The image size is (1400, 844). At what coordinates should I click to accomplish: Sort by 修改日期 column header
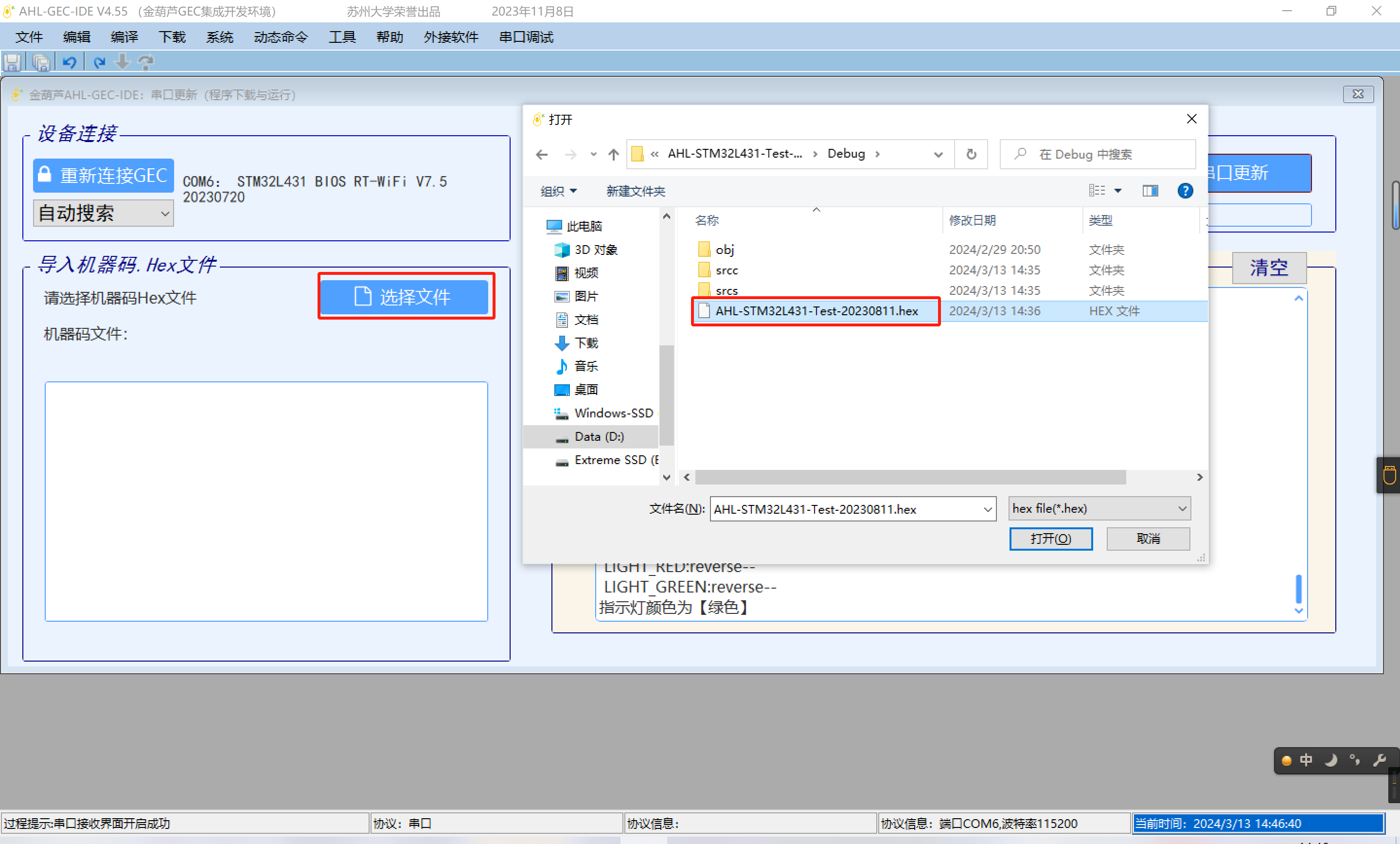coord(972,220)
